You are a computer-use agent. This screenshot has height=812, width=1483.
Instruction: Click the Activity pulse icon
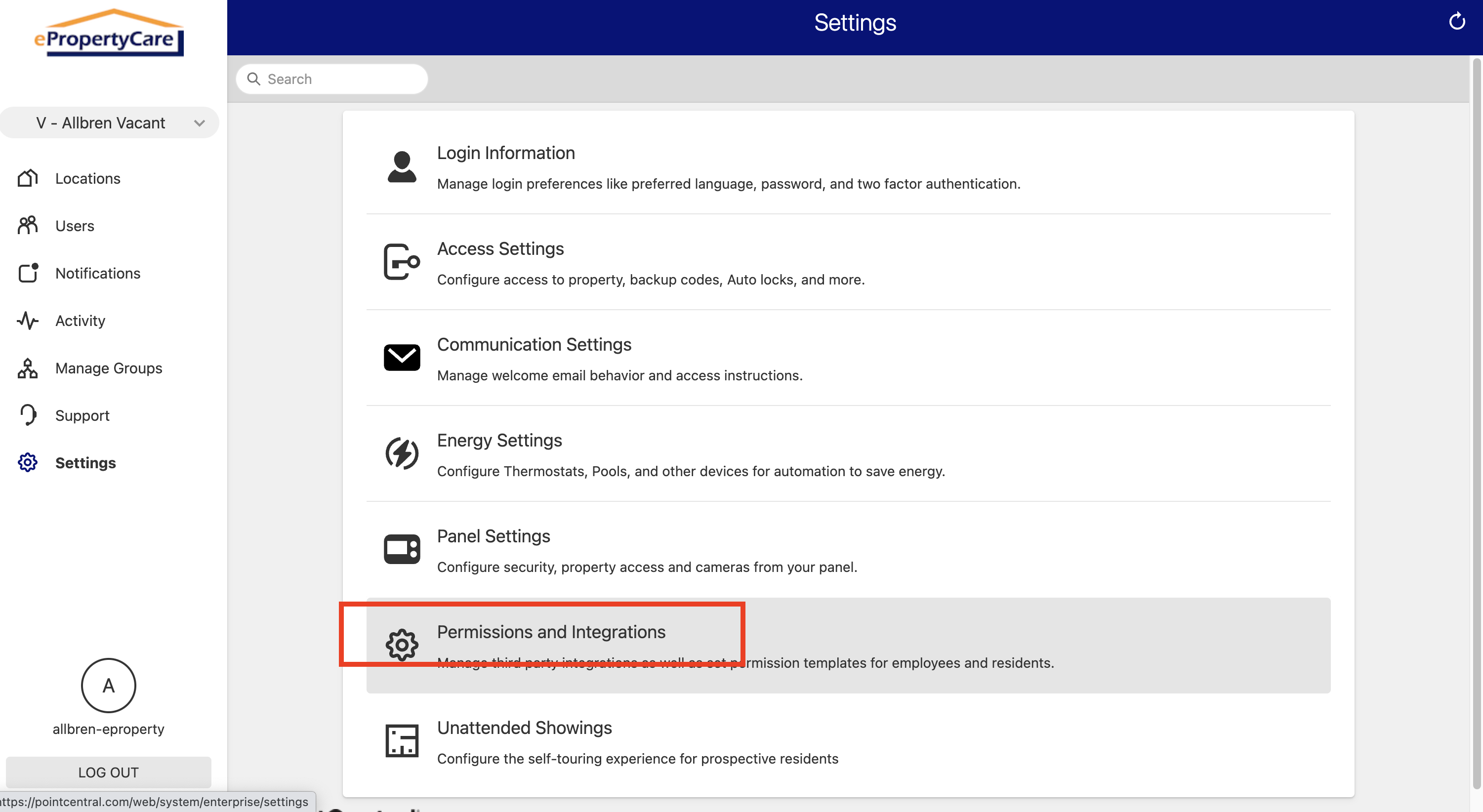coord(27,321)
